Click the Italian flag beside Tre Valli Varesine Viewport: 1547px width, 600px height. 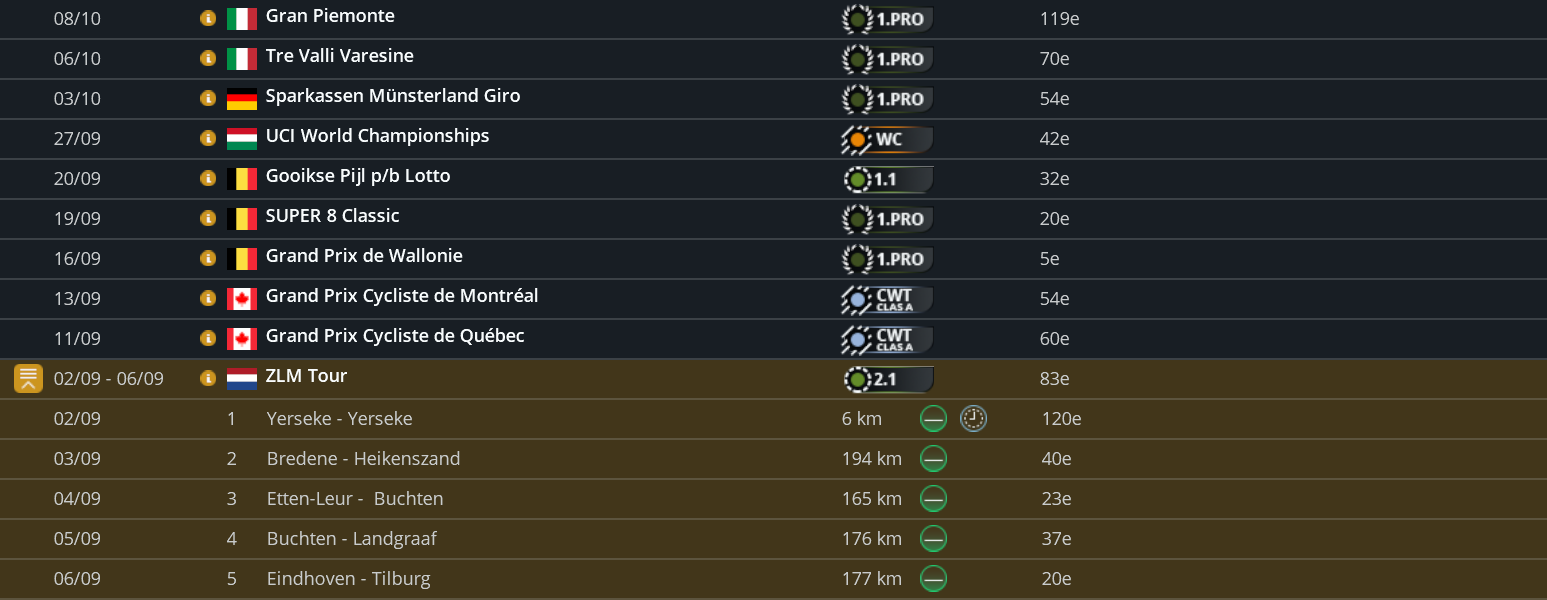tap(242, 58)
